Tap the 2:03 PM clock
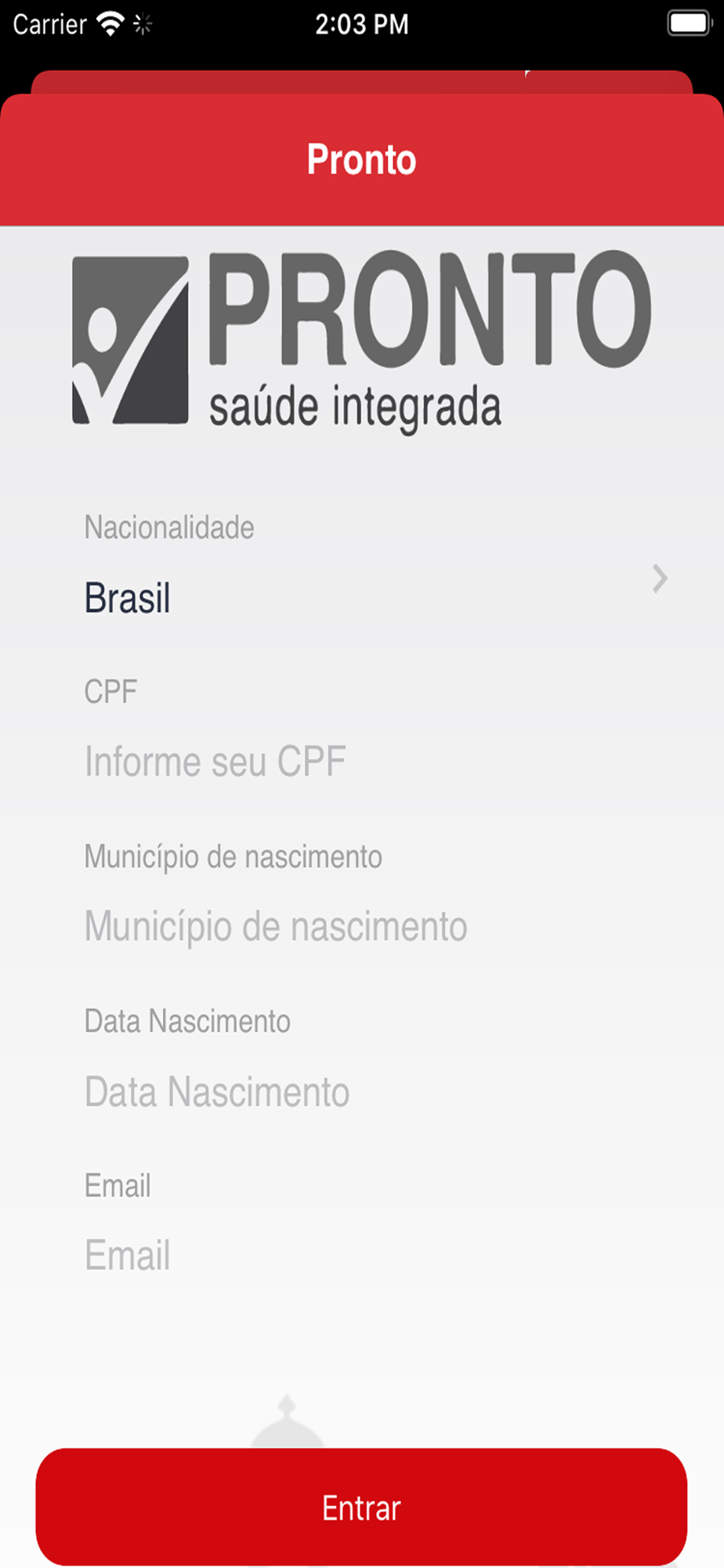 click(361, 24)
